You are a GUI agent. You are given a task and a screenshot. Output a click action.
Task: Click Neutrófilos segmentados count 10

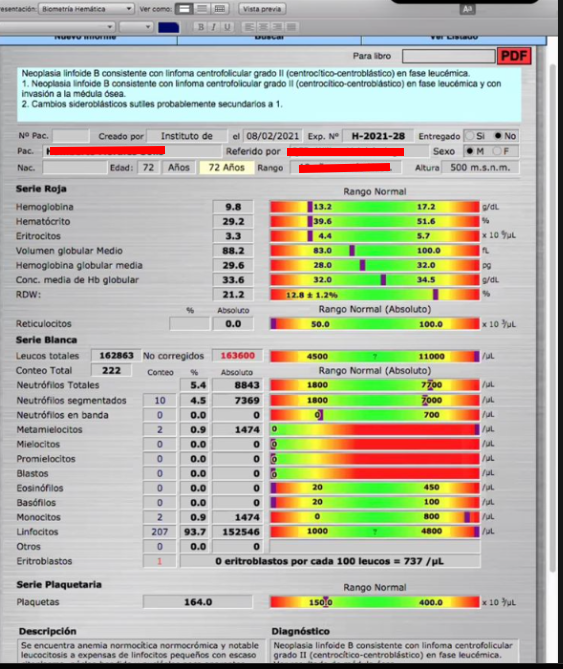(160, 400)
